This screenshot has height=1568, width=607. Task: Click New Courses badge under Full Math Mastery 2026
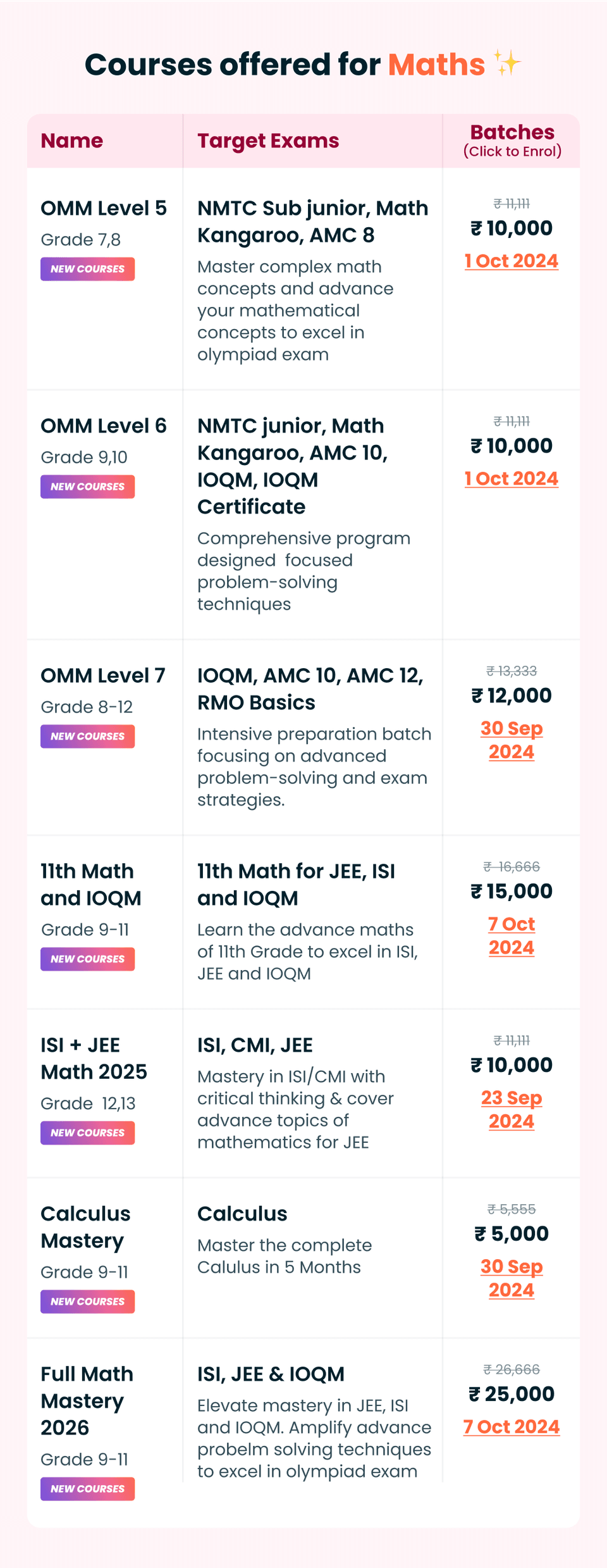[88, 1489]
